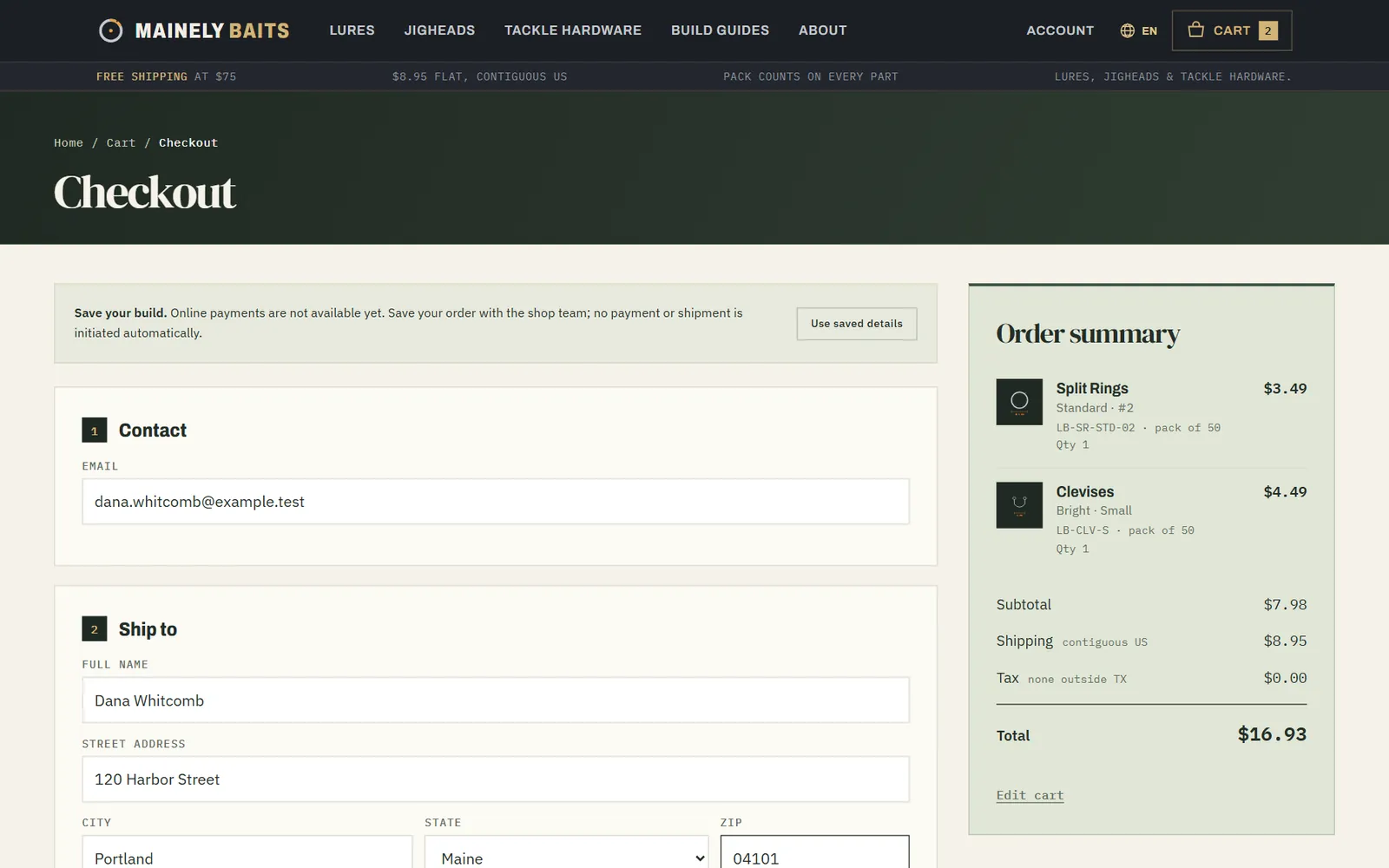Go to Tackle Hardware section
Viewport: 1389px width, 868px height.
pos(573,30)
